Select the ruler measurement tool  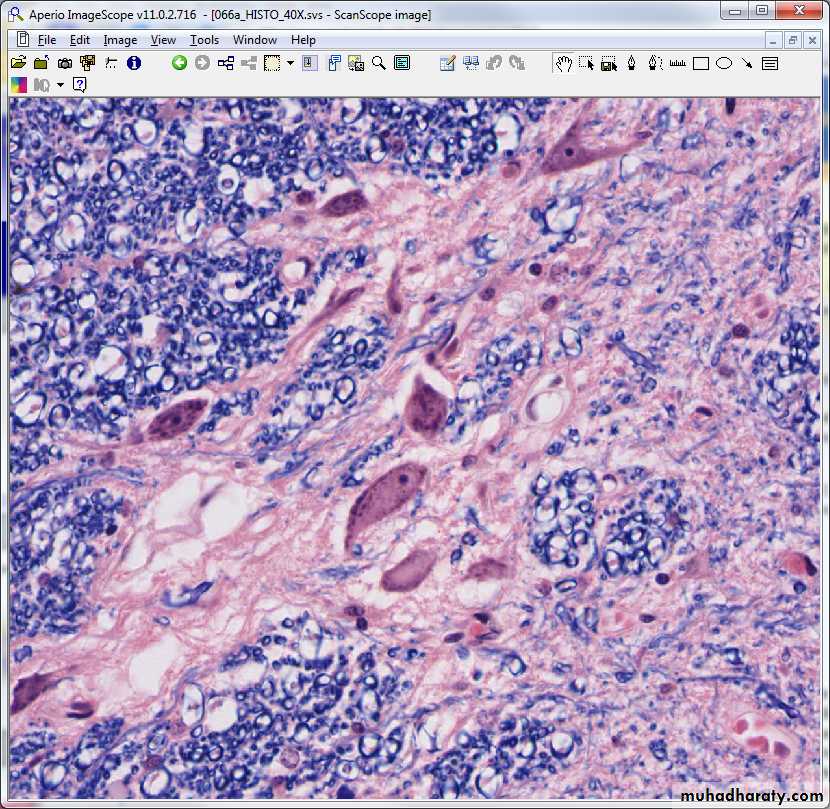678,63
